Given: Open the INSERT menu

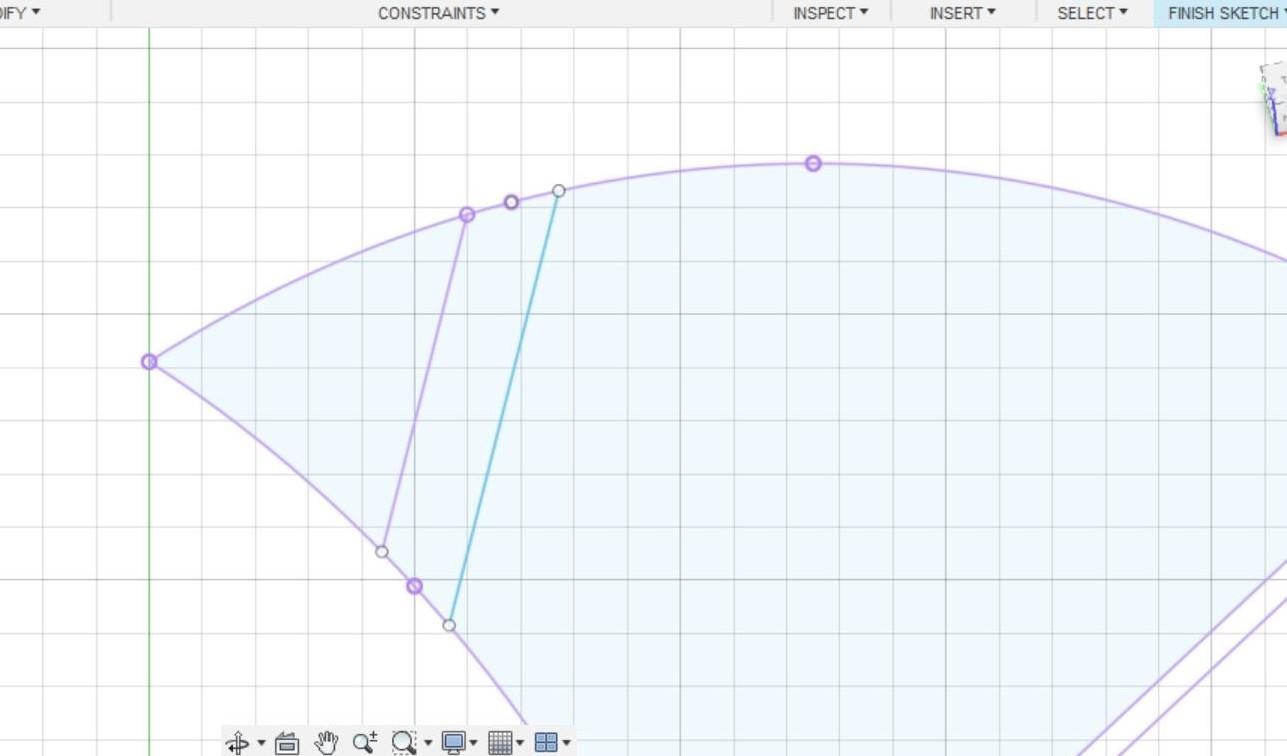Looking at the screenshot, I should [x=962, y=13].
